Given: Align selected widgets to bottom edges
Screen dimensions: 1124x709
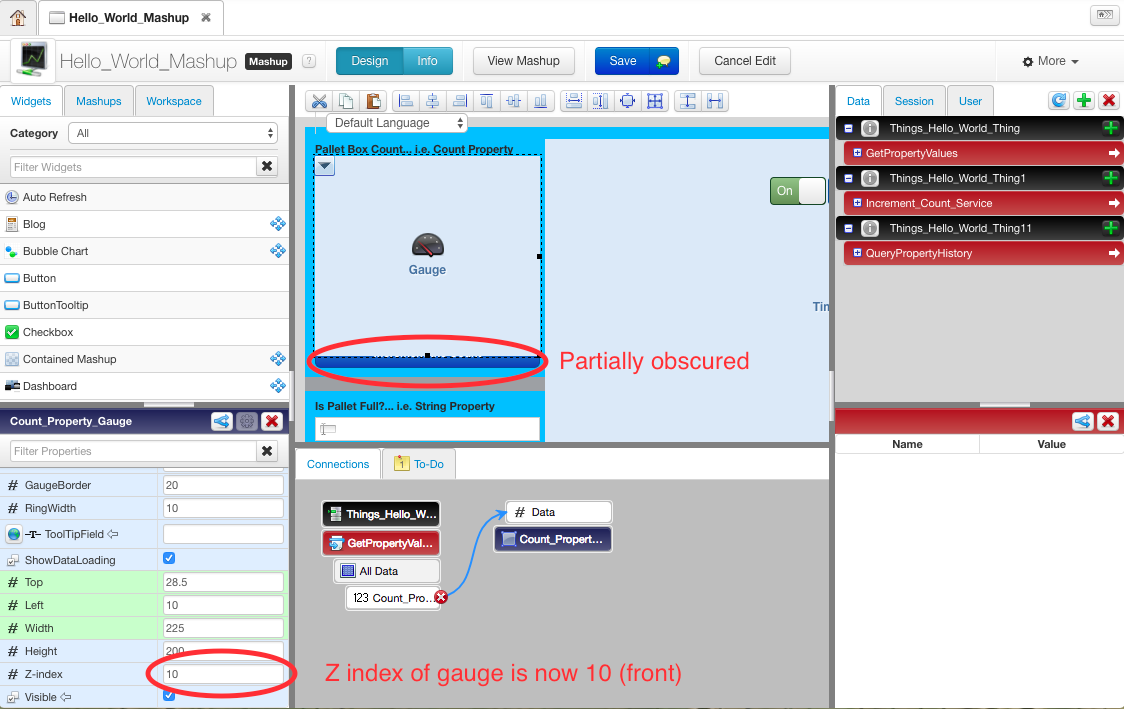Looking at the screenshot, I should (540, 101).
